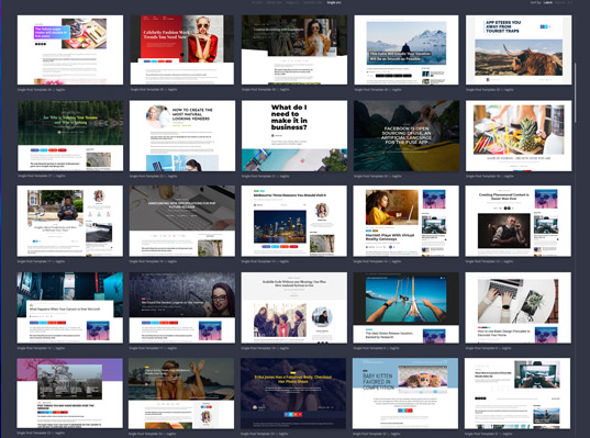Sort templates by Latest
590x438 pixels.
(x=548, y=2)
